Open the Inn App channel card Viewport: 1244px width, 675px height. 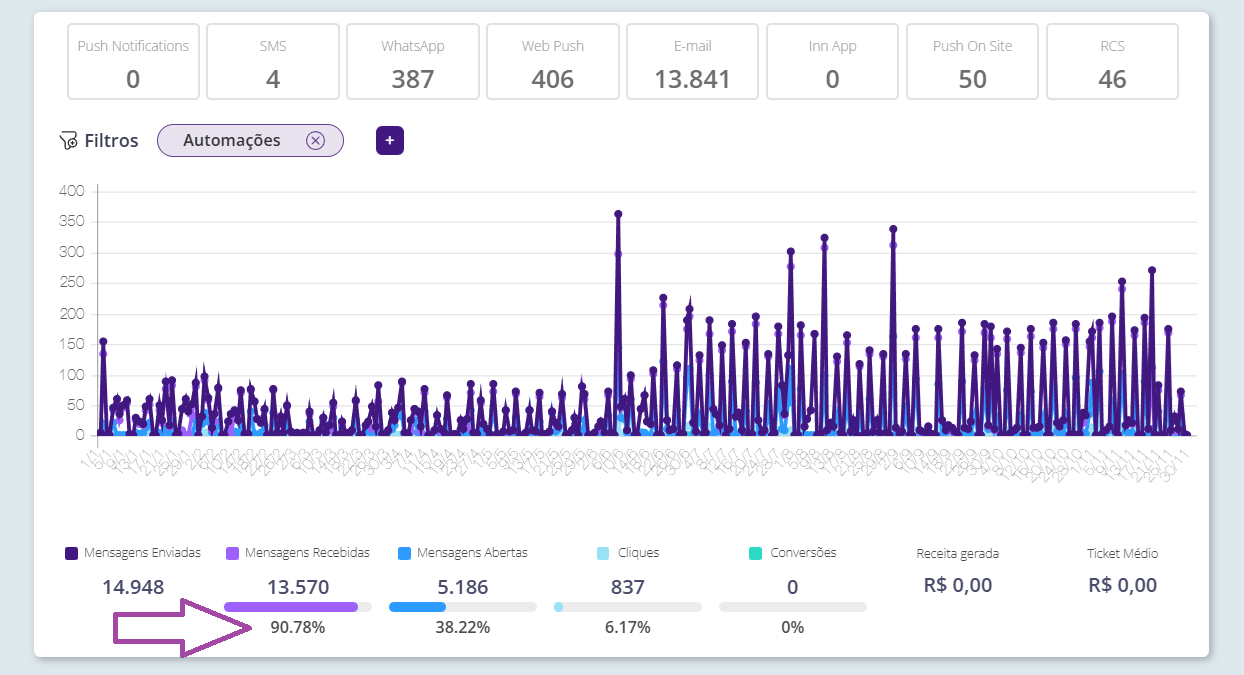tap(833, 62)
